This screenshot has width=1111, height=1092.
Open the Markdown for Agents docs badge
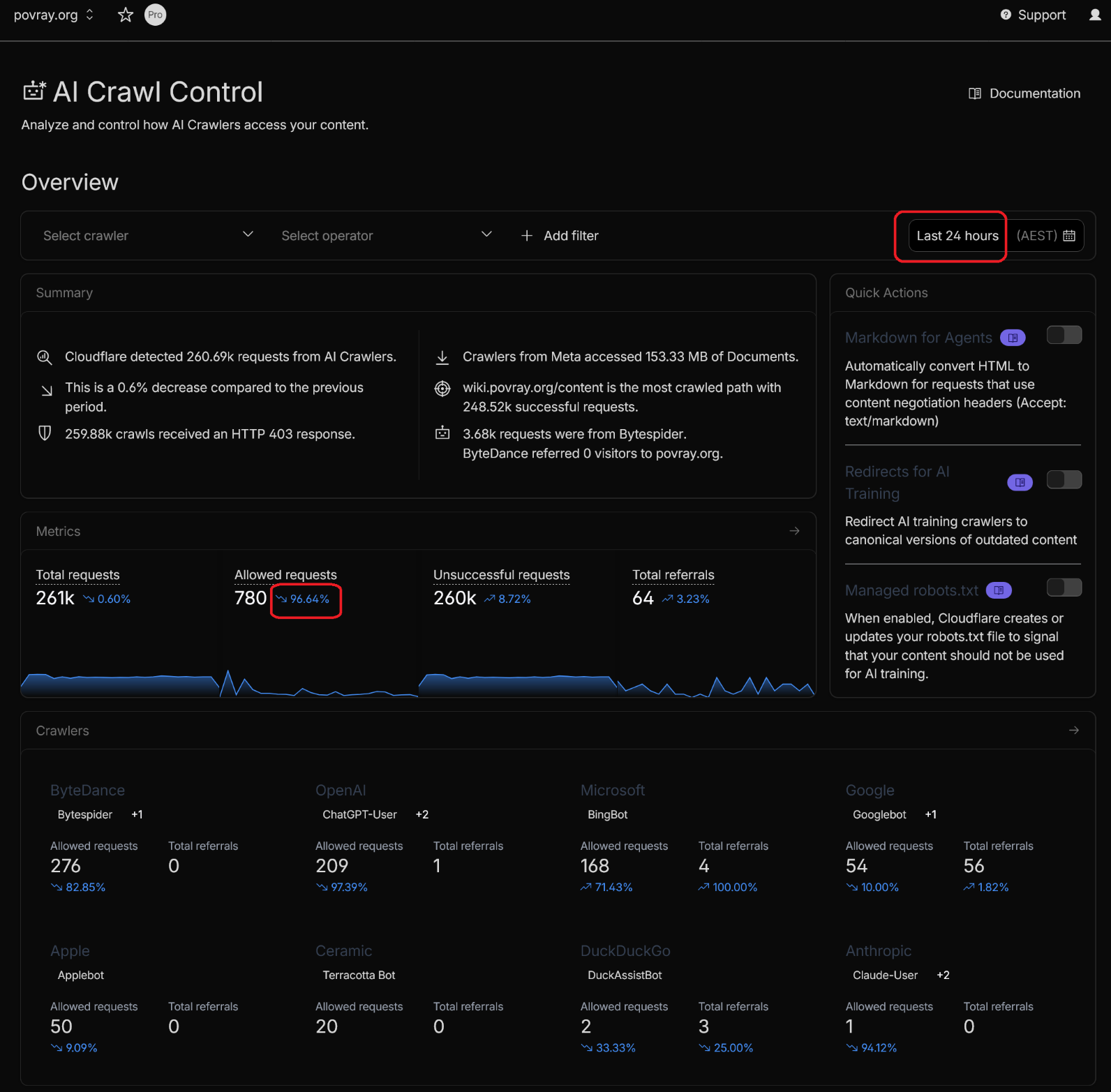(x=1013, y=338)
